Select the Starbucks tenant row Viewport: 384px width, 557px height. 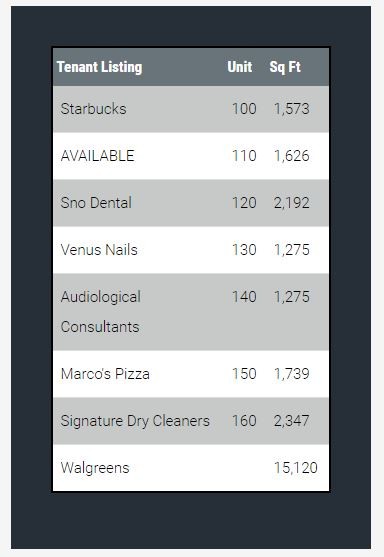191,109
